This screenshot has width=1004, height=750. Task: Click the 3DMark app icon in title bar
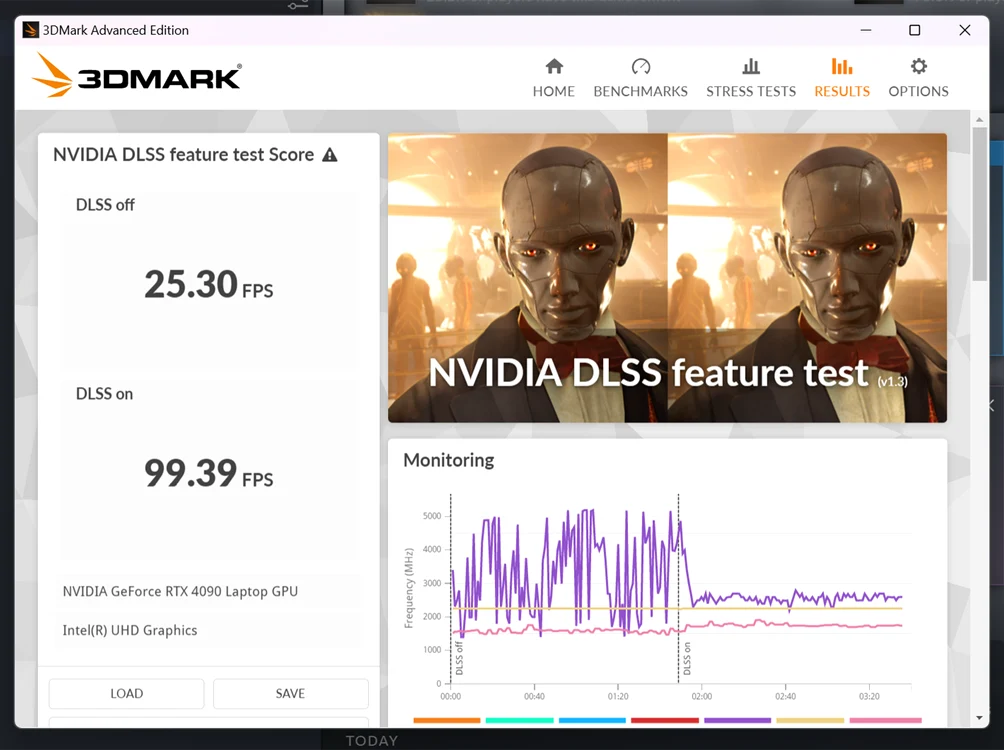[30, 30]
